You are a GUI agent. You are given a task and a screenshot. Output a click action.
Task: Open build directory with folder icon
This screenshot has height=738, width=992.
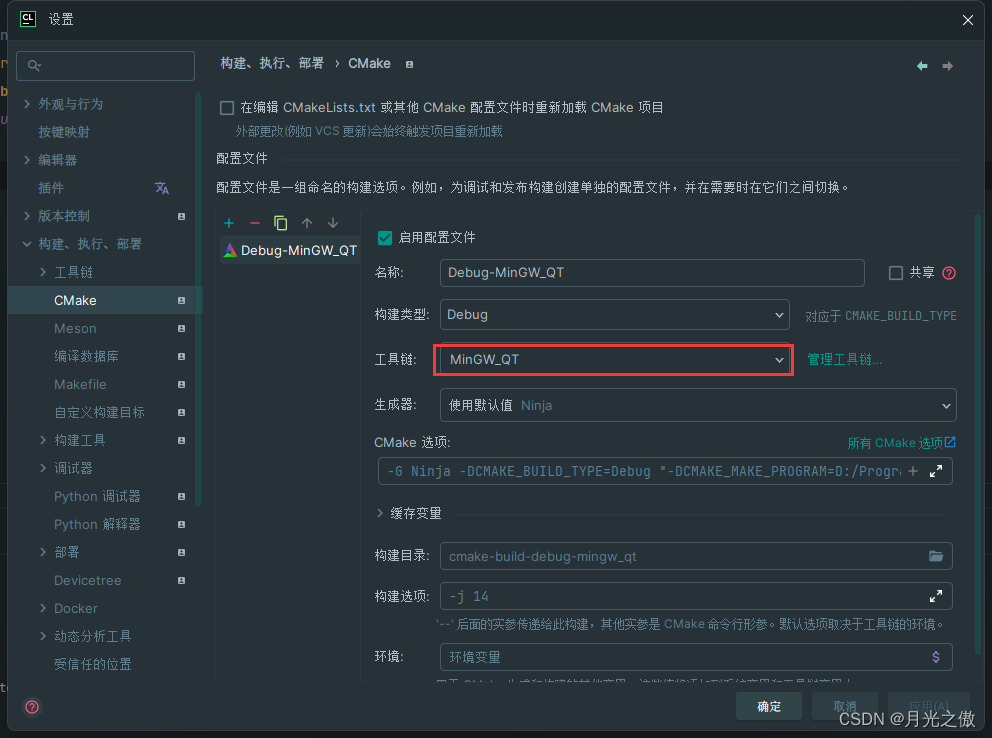[x=936, y=556]
